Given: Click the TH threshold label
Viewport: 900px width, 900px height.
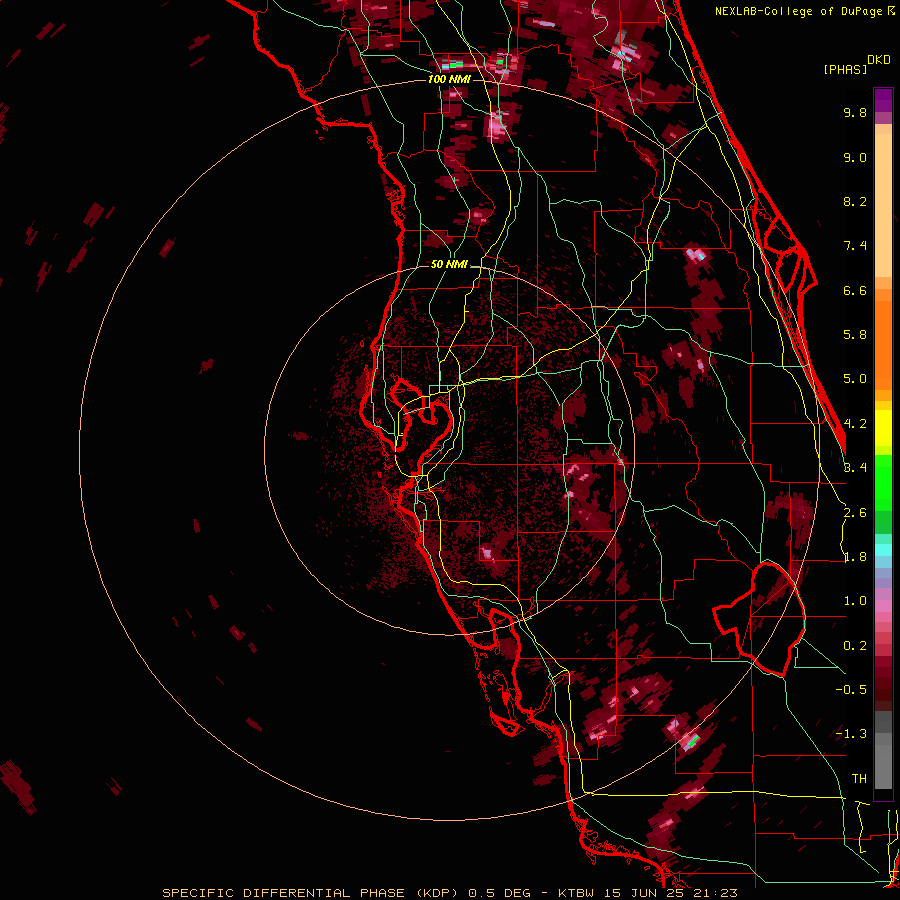Looking at the screenshot, I should (x=859, y=778).
